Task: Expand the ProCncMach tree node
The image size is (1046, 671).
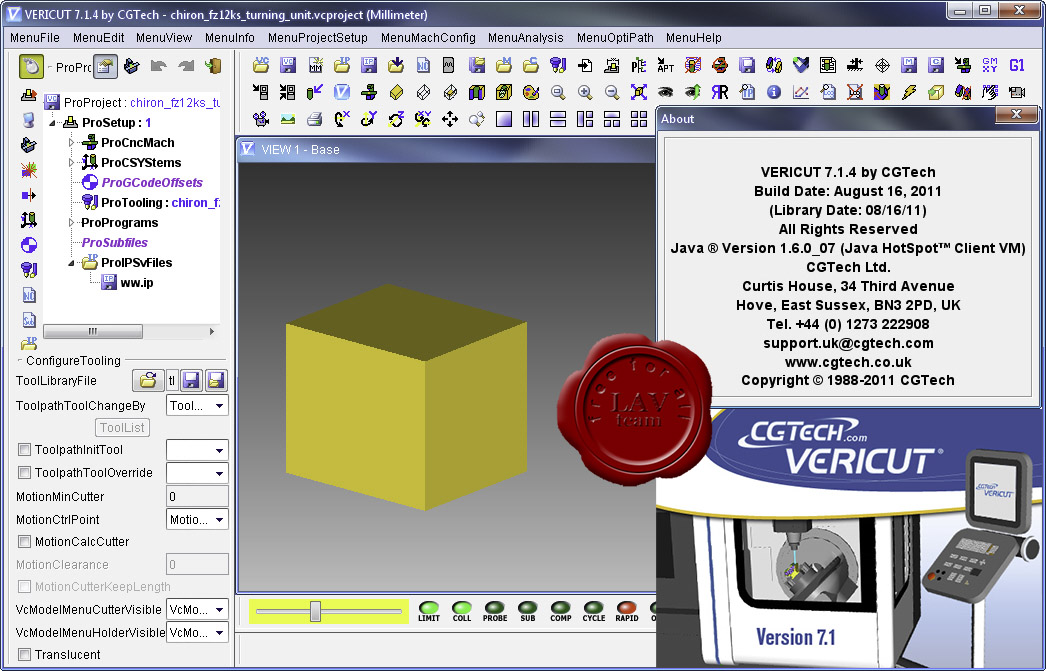Action: pyautogui.click(x=71, y=143)
